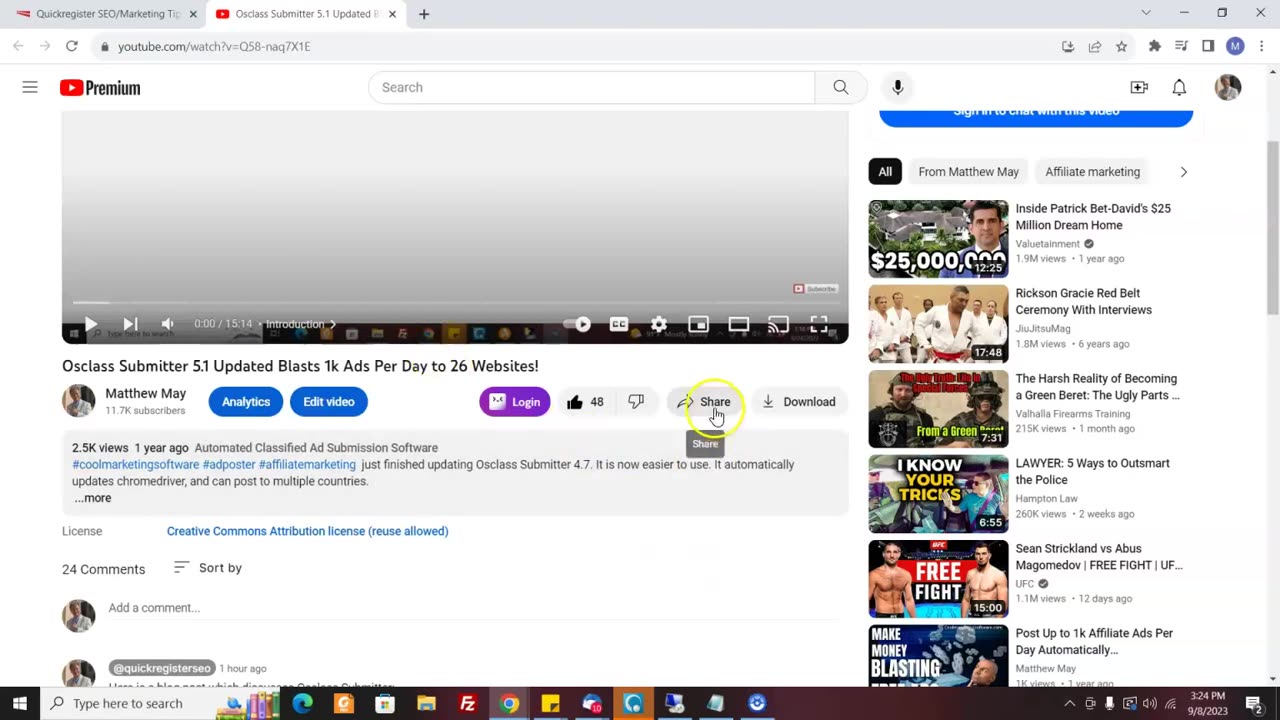Enter full screen mode
The width and height of the screenshot is (1280, 720).
(819, 324)
